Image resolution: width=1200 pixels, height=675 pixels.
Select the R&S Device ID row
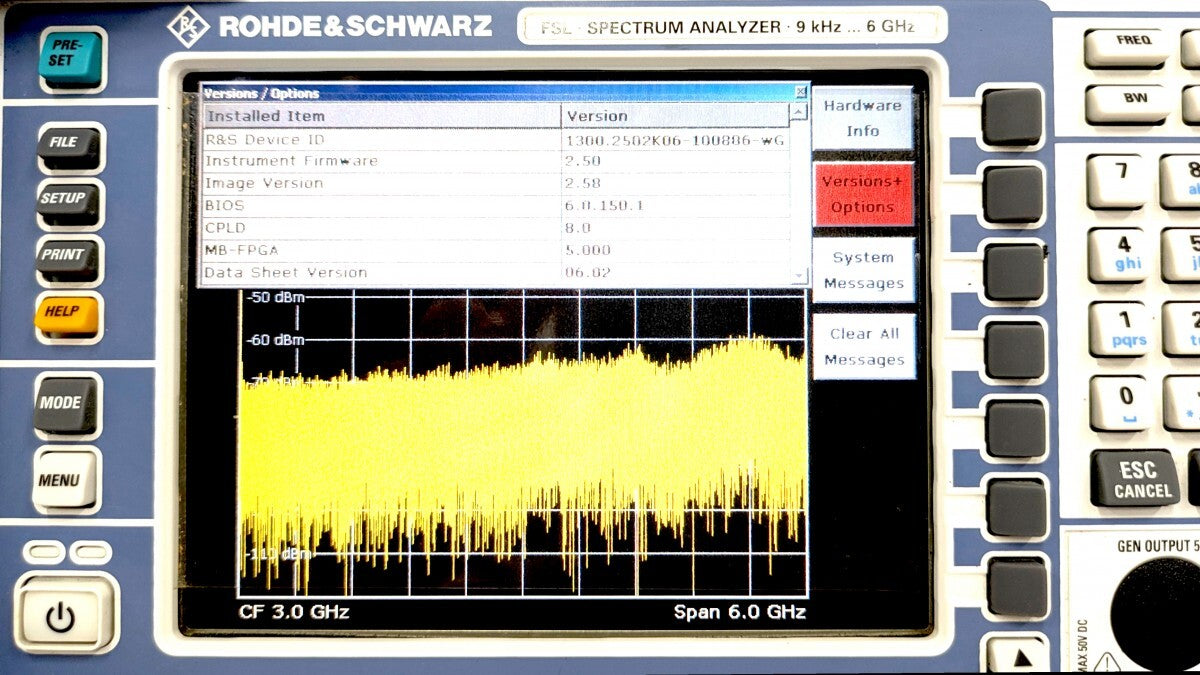tap(495, 140)
